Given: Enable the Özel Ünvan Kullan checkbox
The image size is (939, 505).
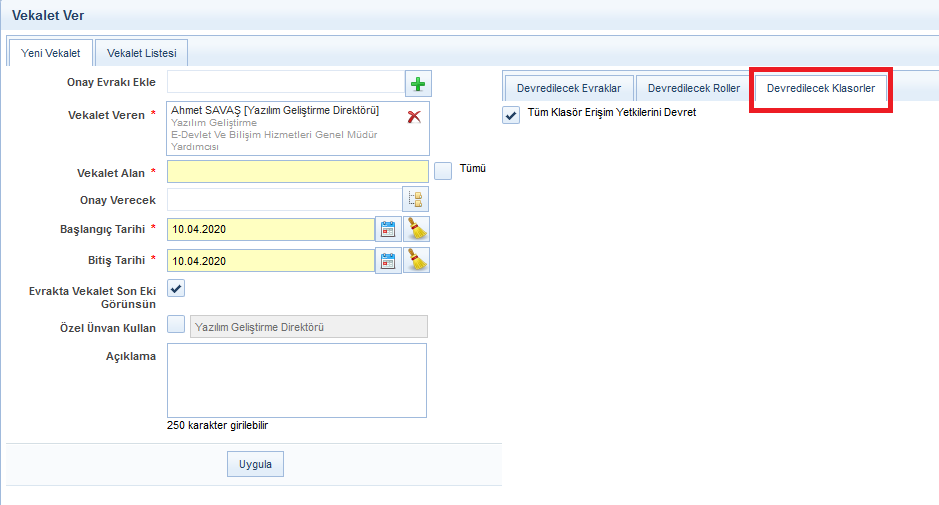Looking at the screenshot, I should click(176, 324).
